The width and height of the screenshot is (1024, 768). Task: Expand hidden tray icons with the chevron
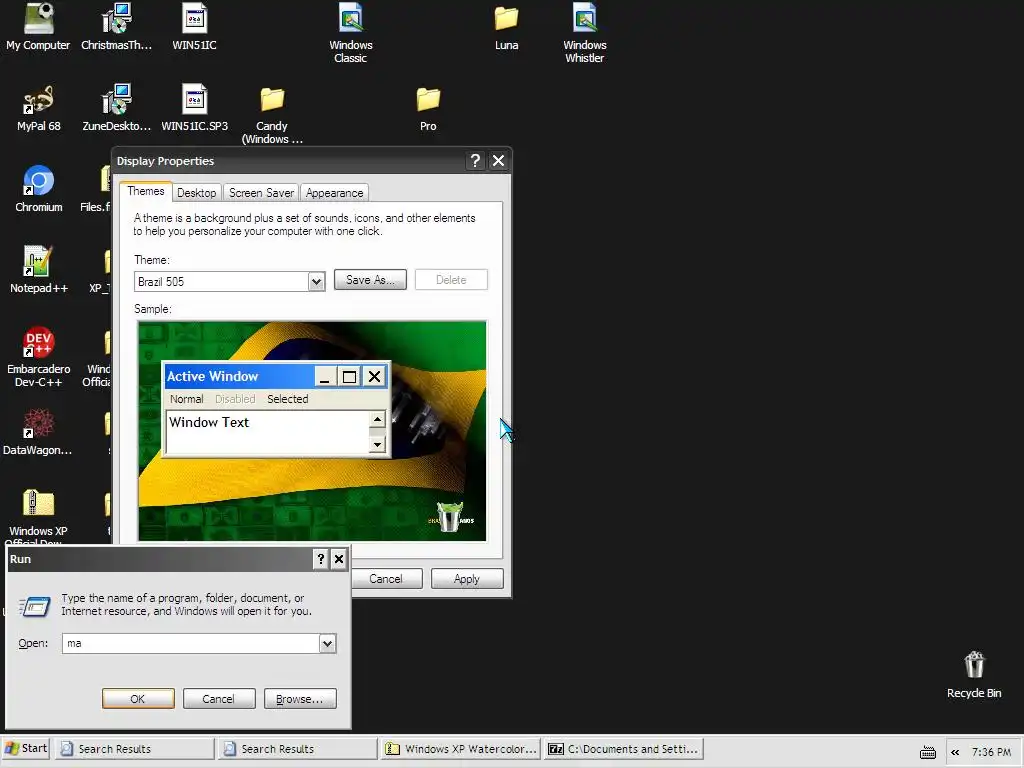tap(955, 752)
